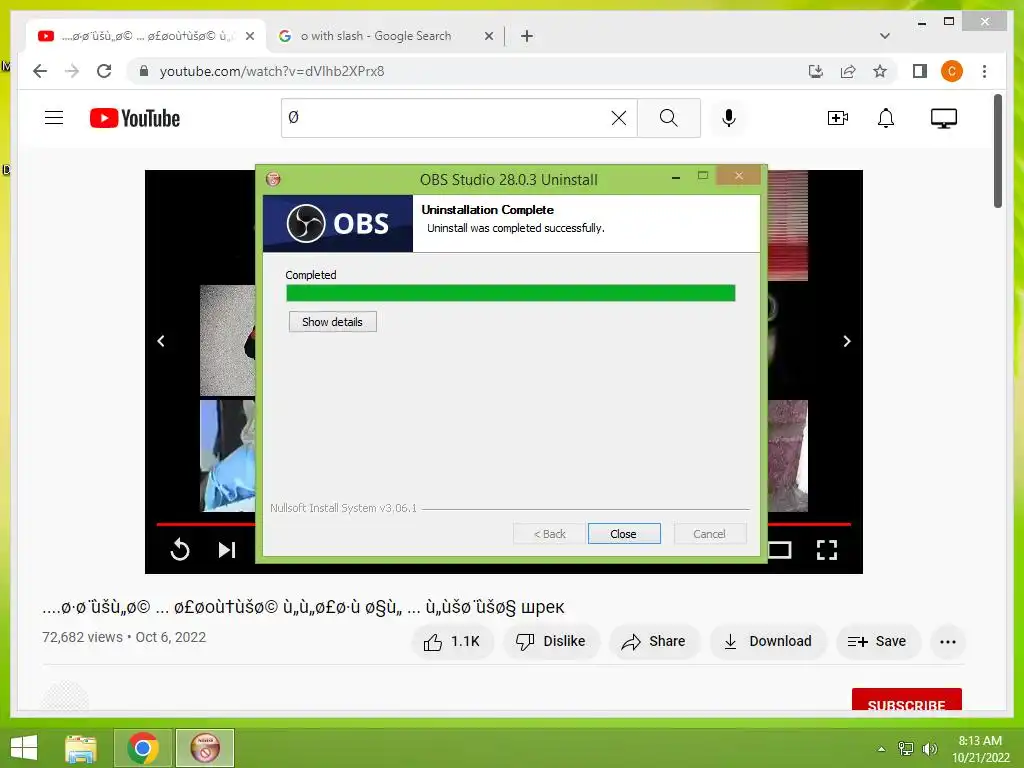Open network tray icon
The height and width of the screenshot is (768, 1024).
point(906,749)
